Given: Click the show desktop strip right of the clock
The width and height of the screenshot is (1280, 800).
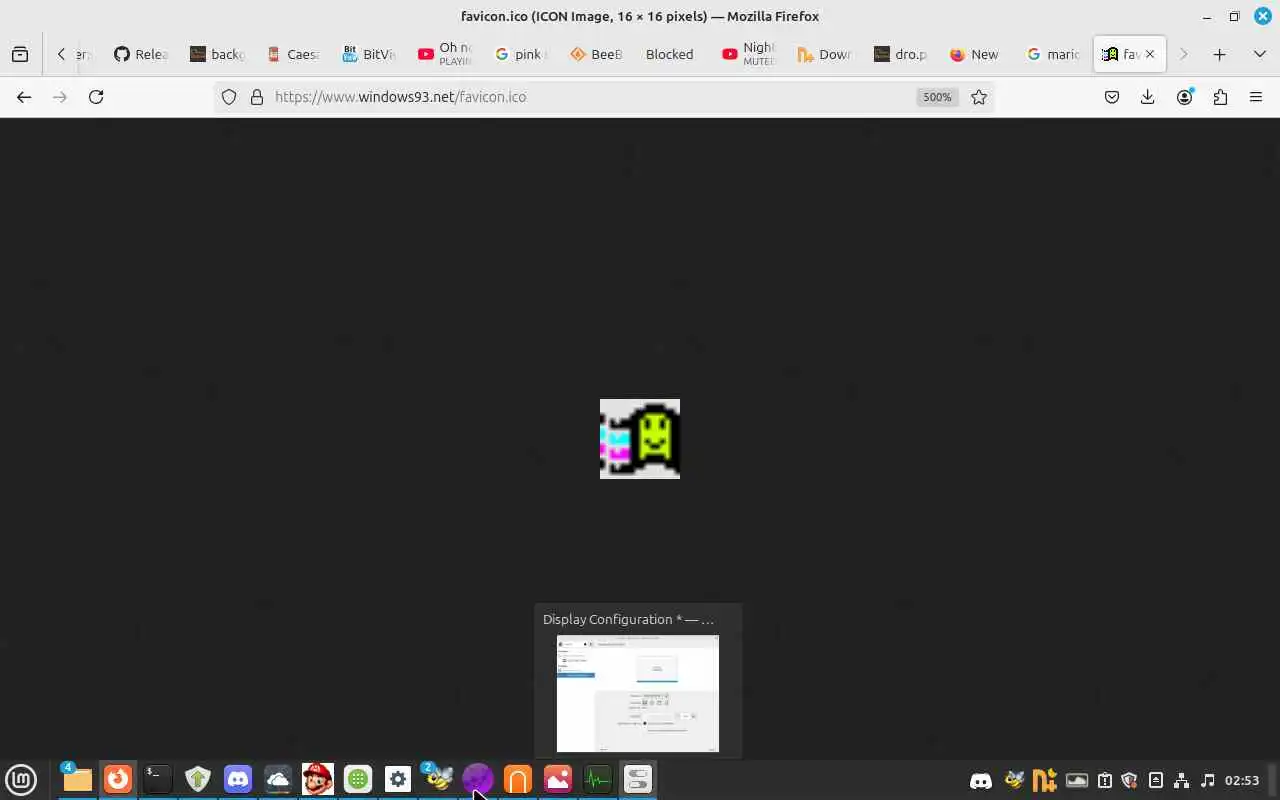Looking at the screenshot, I should pyautogui.click(x=1273, y=780).
